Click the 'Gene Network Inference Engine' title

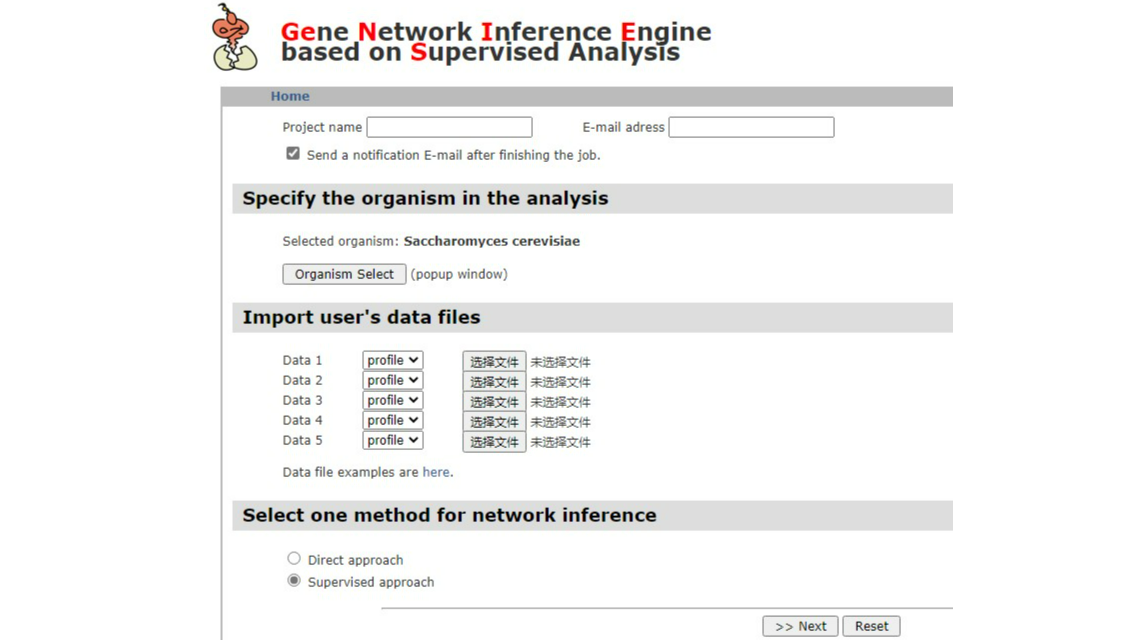[496, 31]
